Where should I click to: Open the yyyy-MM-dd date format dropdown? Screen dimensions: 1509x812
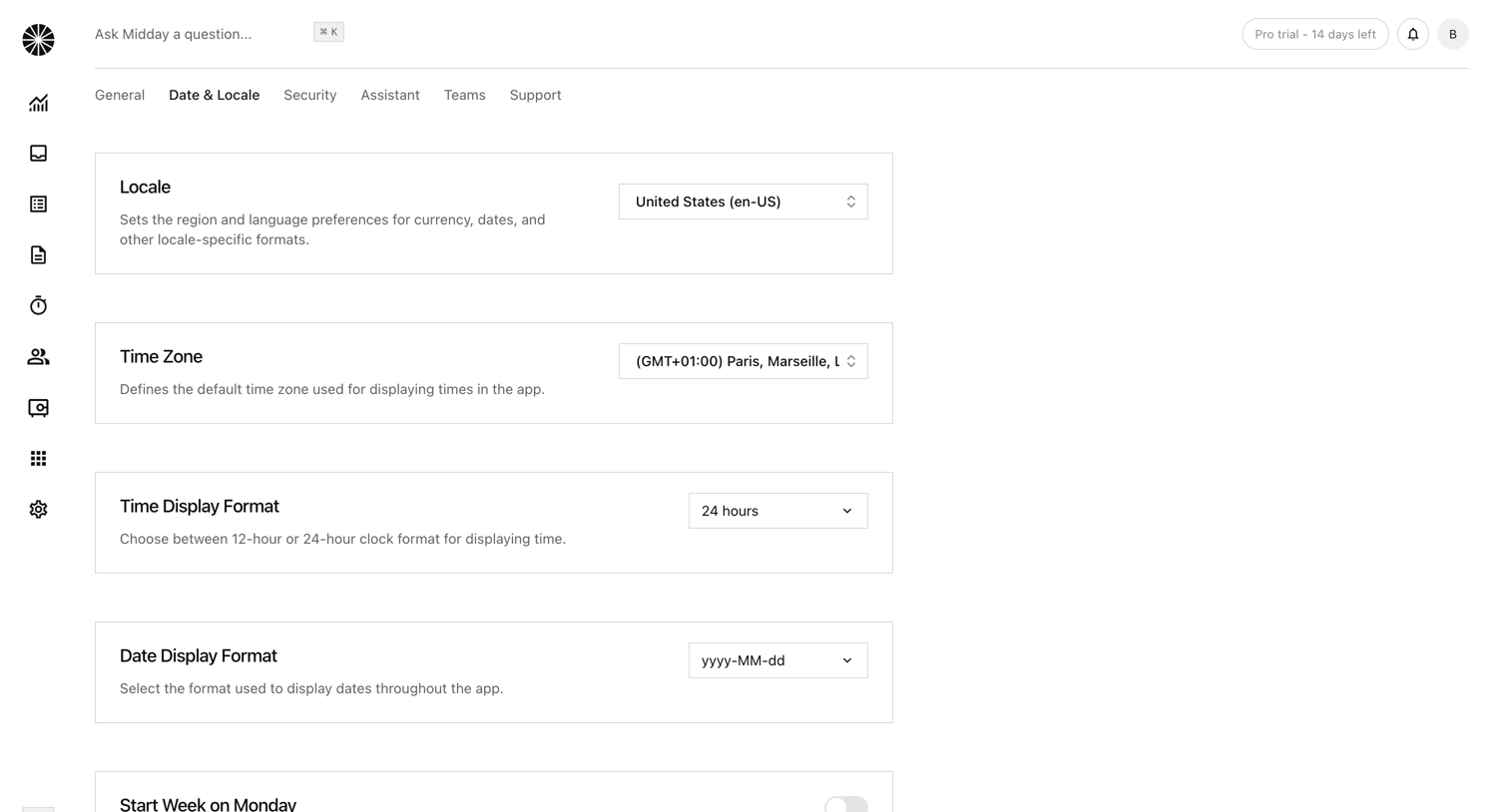(x=778, y=660)
